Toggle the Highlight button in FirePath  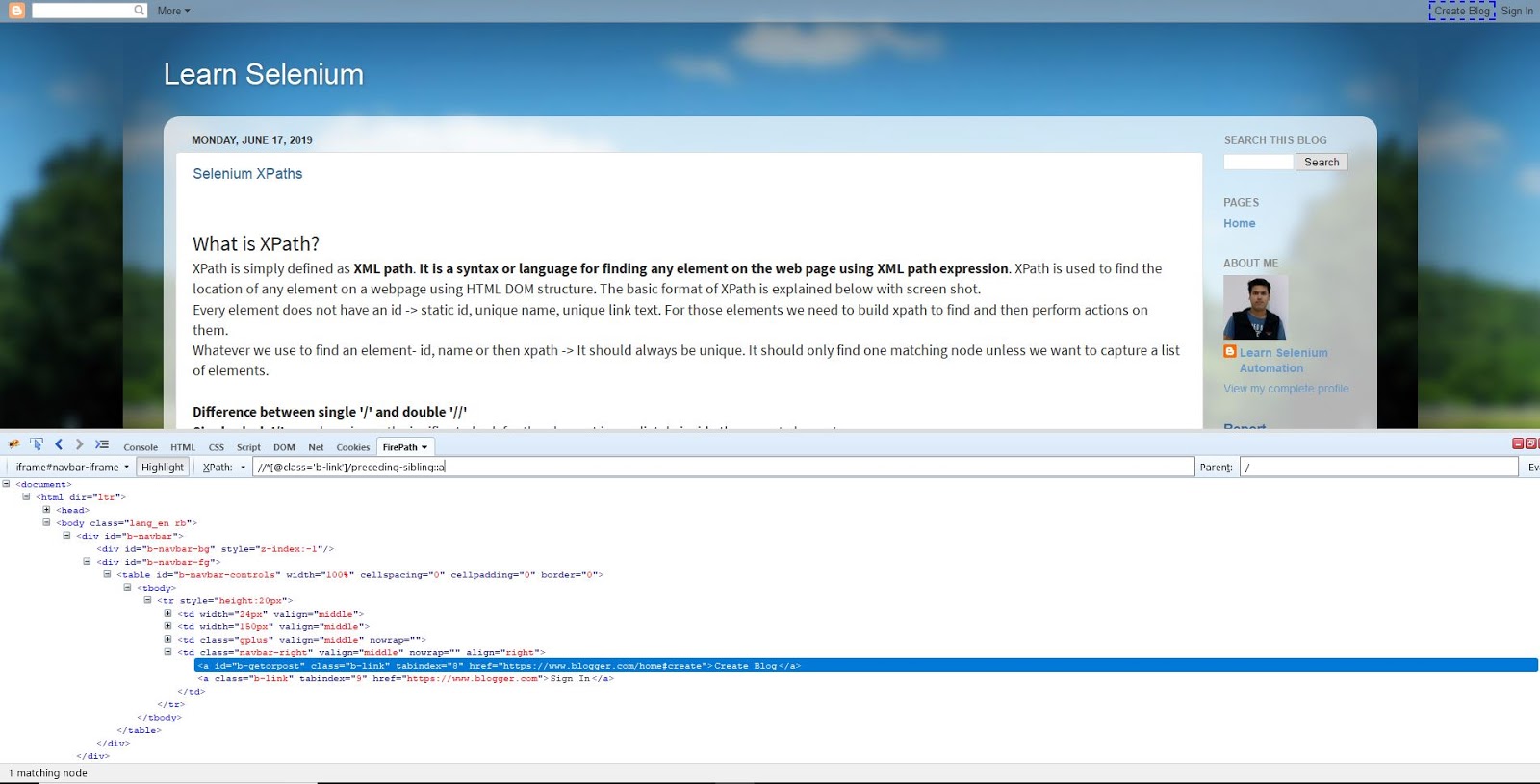(x=162, y=467)
